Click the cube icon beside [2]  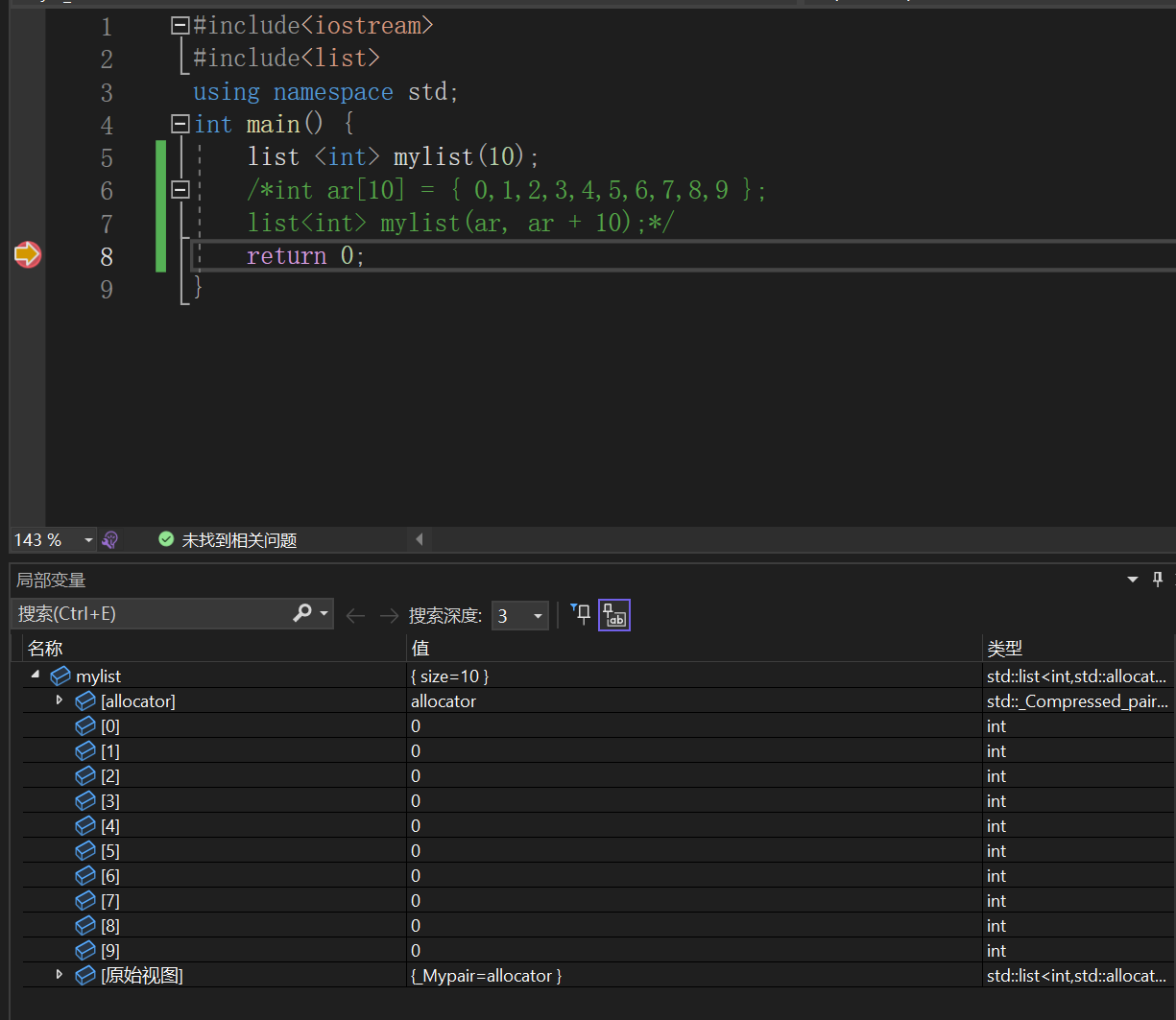tap(85, 776)
